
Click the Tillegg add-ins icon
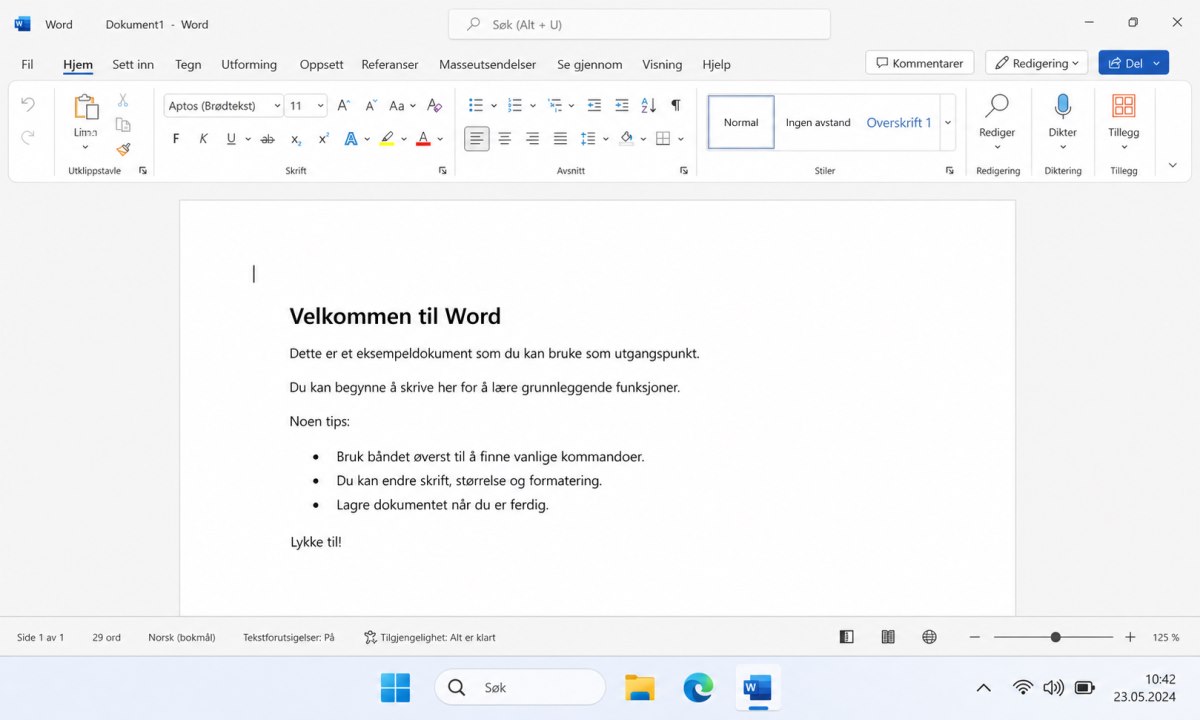click(x=1124, y=106)
